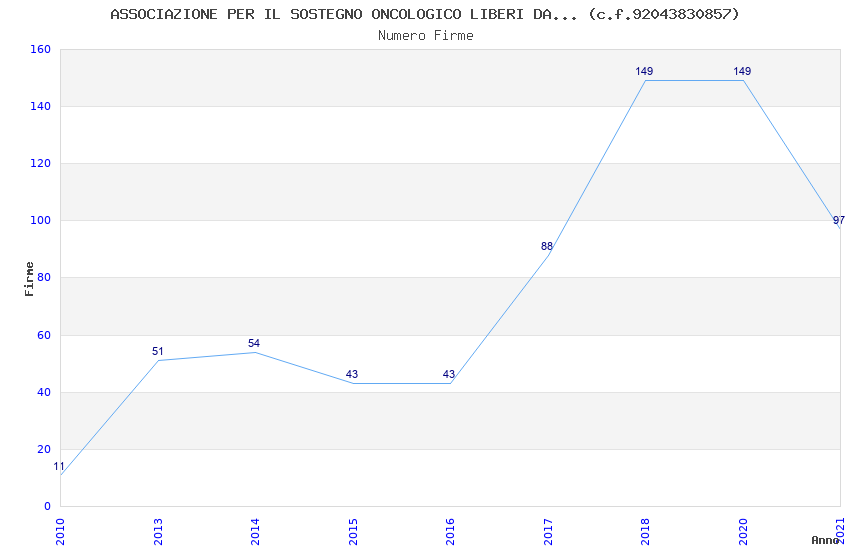Select the data label 149 above 2018
The image size is (850, 550).
[x=645, y=72]
